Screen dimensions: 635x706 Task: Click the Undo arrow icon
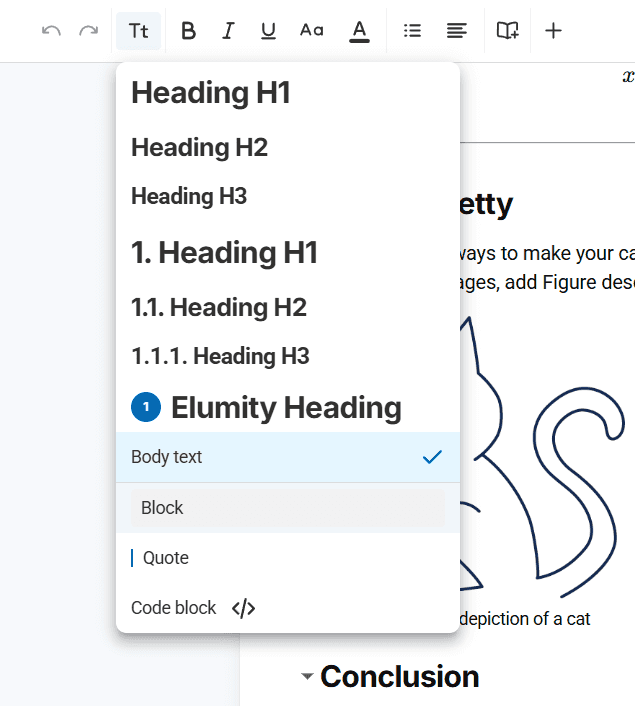point(52,31)
